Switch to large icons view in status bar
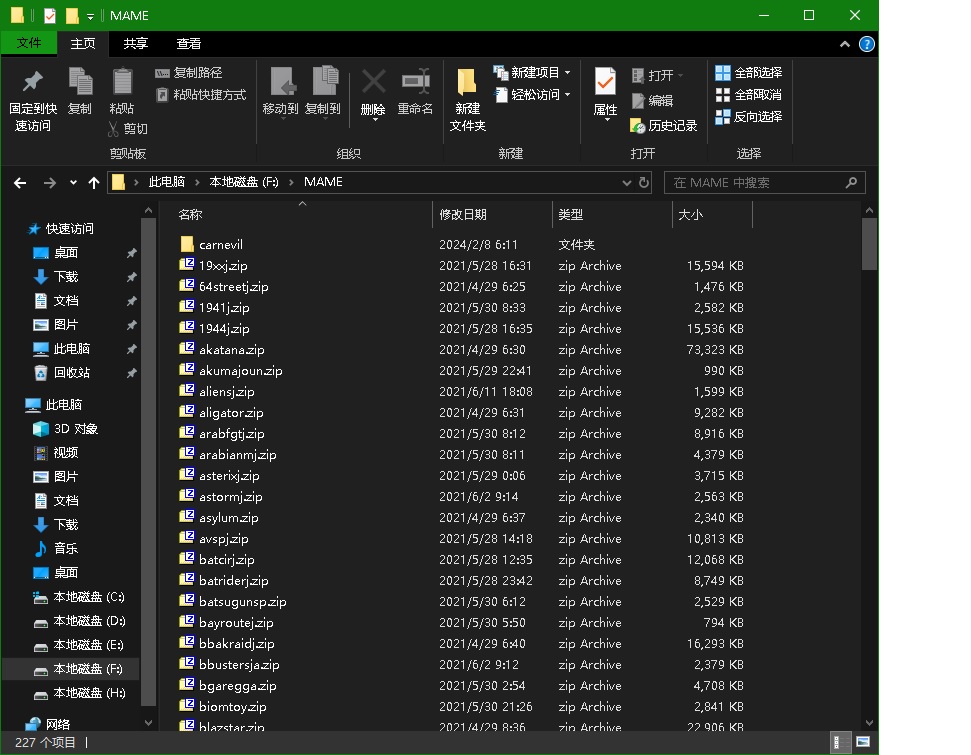This screenshot has height=755, width=971. (x=863, y=742)
